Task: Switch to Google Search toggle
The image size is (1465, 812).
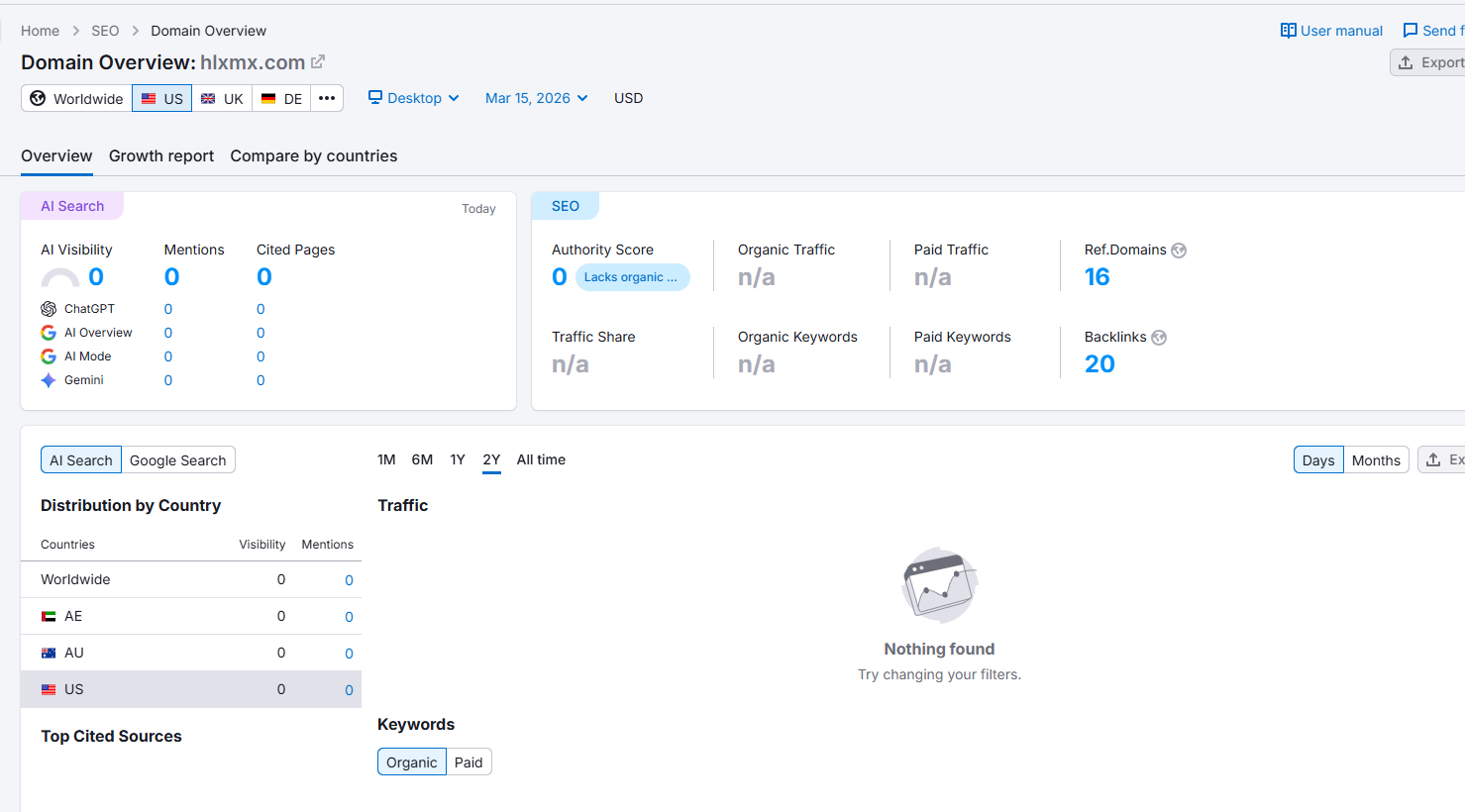Action: (178, 459)
